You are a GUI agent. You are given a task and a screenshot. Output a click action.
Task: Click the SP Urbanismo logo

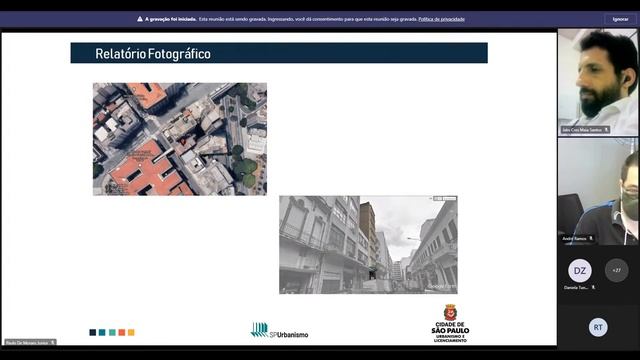pos(280,330)
